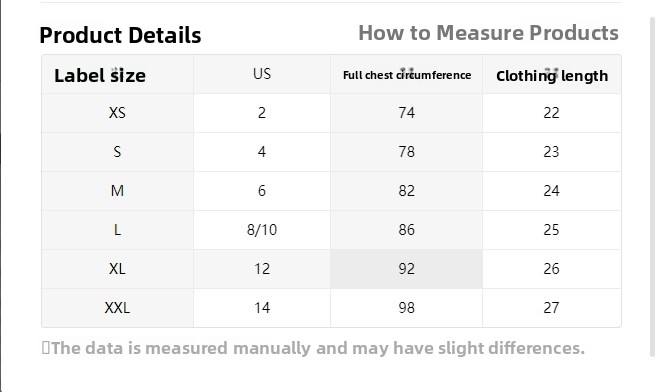Select the XL size row label
This screenshot has width=659, height=392.
[117, 269]
